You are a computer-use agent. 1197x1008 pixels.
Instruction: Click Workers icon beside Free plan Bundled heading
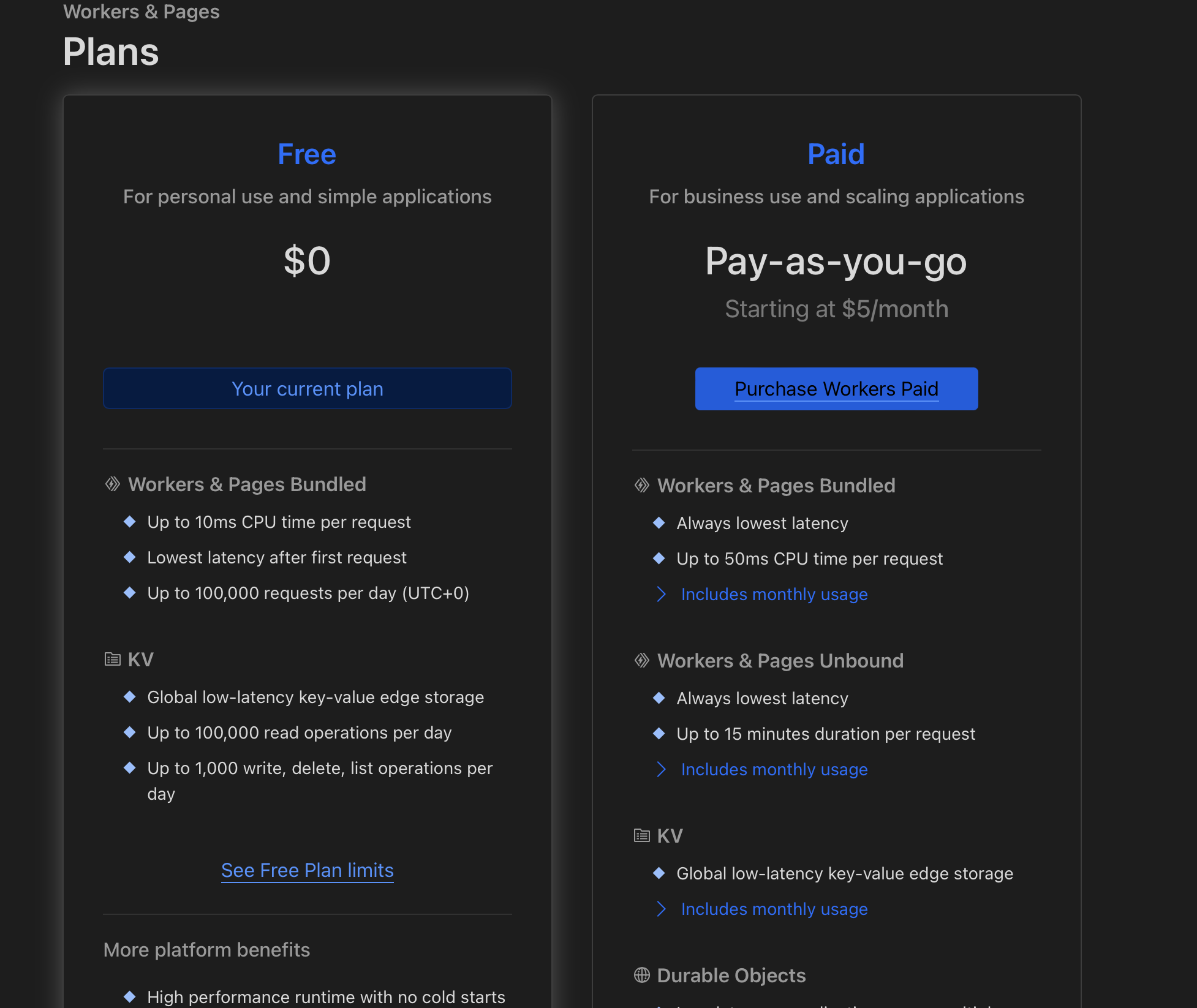point(112,484)
